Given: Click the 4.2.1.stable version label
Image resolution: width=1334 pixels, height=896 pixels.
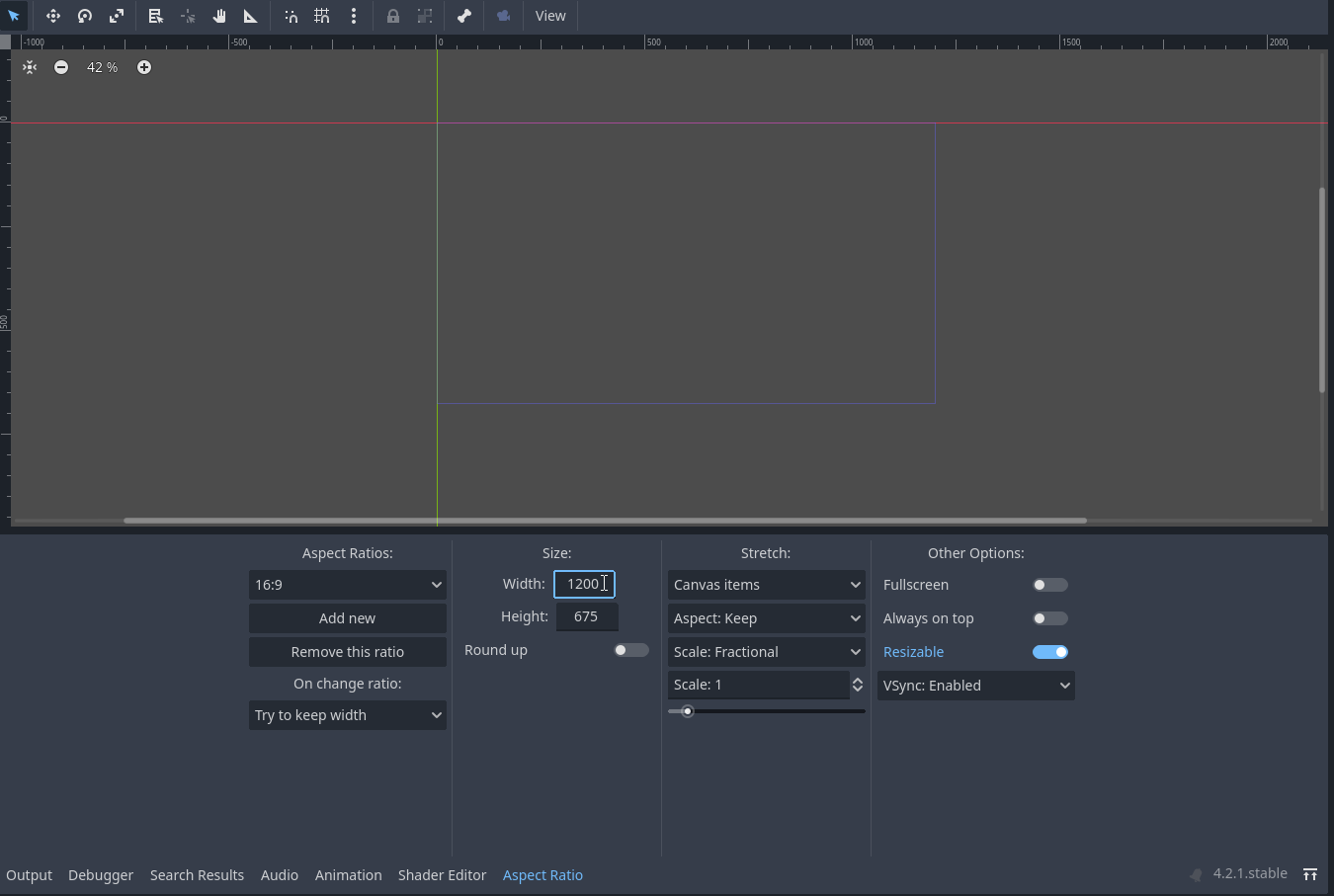Looking at the screenshot, I should click(x=1250, y=873).
